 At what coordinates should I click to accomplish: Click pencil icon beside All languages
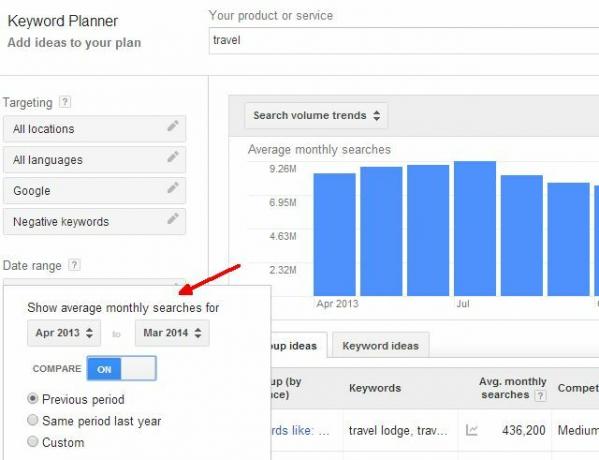[x=173, y=157]
